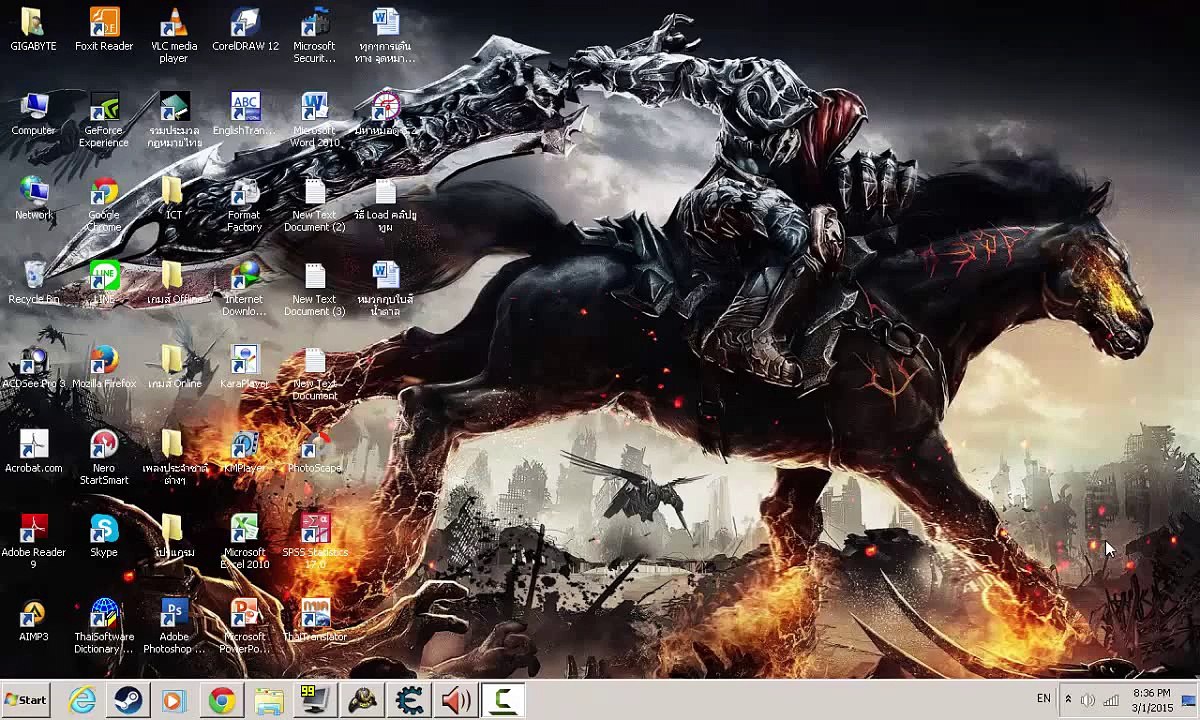Open New Text Document file below KaraPlayer row

click(315, 372)
